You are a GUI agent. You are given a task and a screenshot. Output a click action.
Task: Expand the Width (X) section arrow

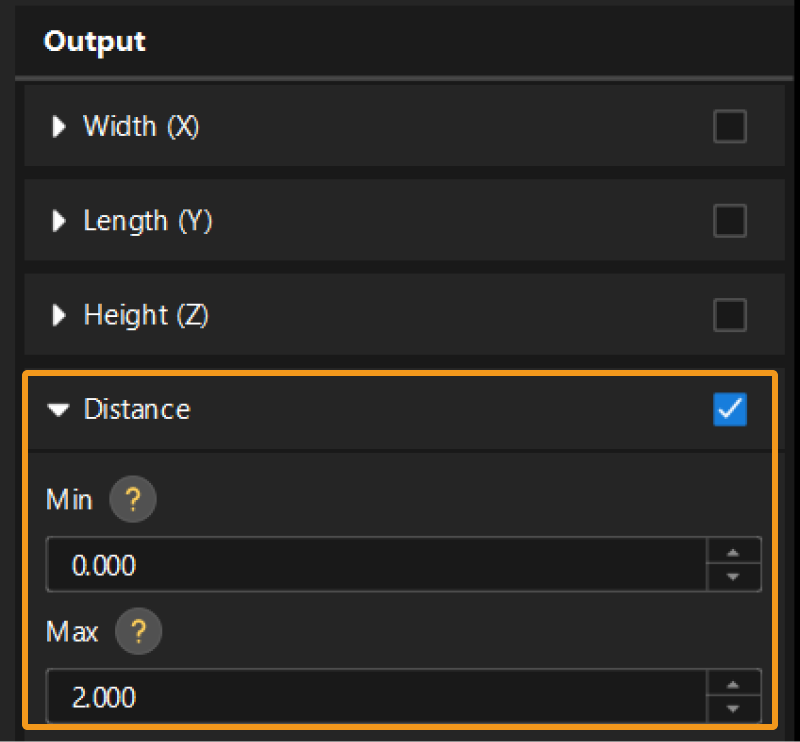click(x=60, y=127)
